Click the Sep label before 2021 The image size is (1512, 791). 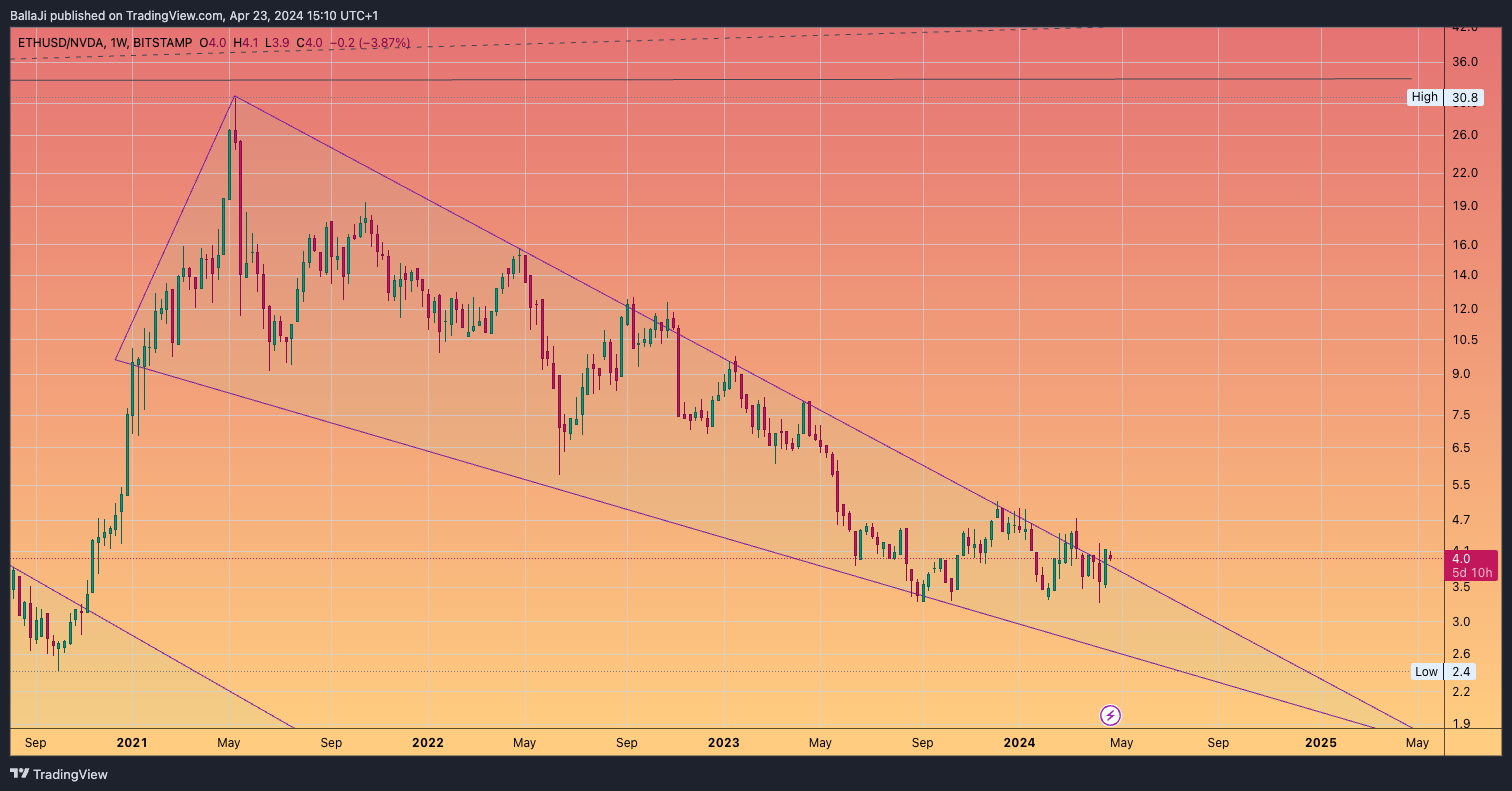35,743
